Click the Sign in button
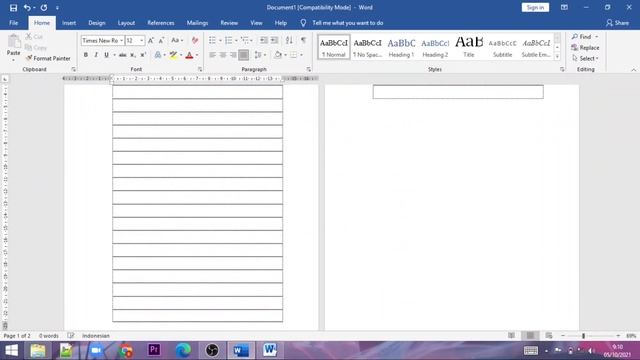The width and height of the screenshot is (640, 360). (x=535, y=7)
